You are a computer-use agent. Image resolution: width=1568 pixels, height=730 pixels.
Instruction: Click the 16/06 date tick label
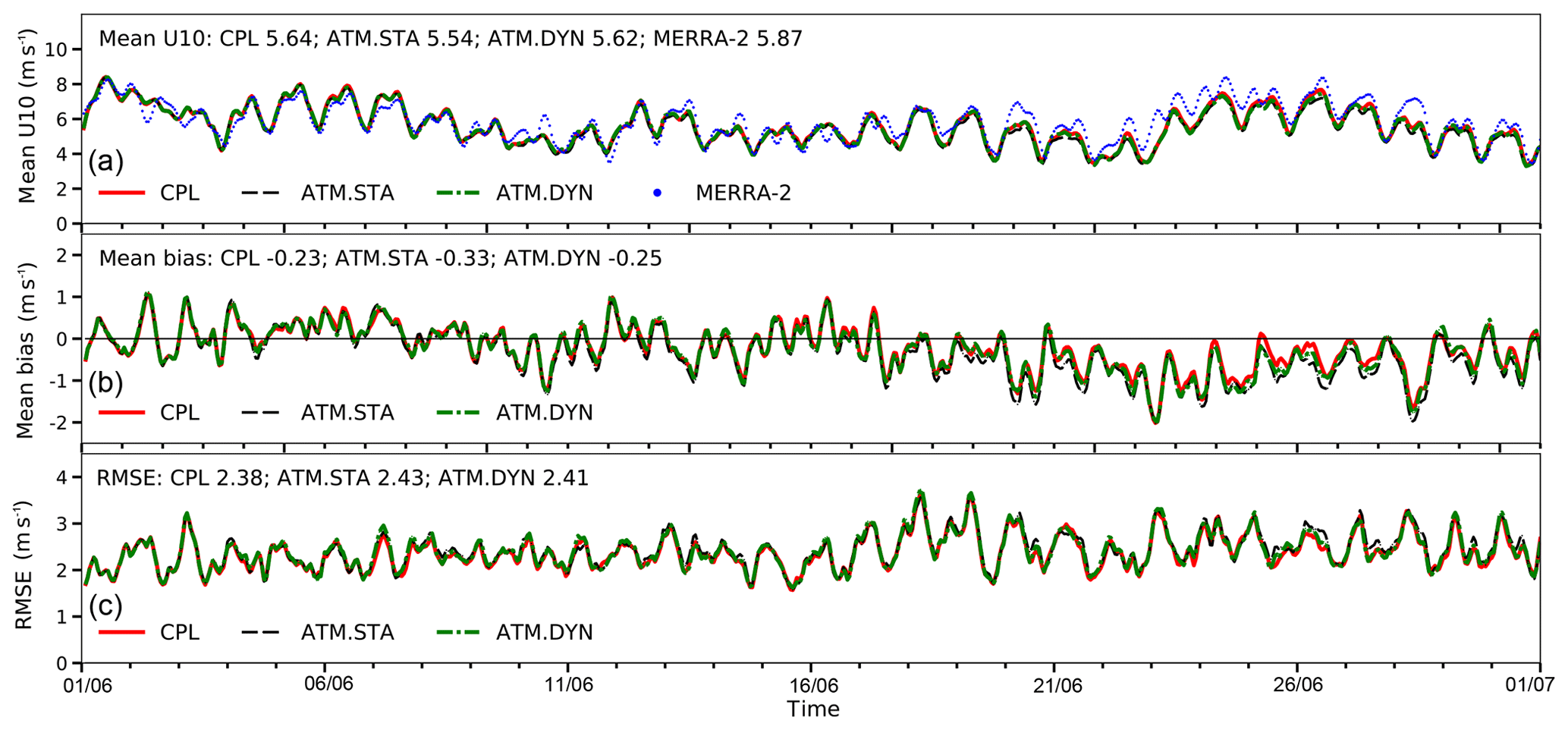point(812,684)
